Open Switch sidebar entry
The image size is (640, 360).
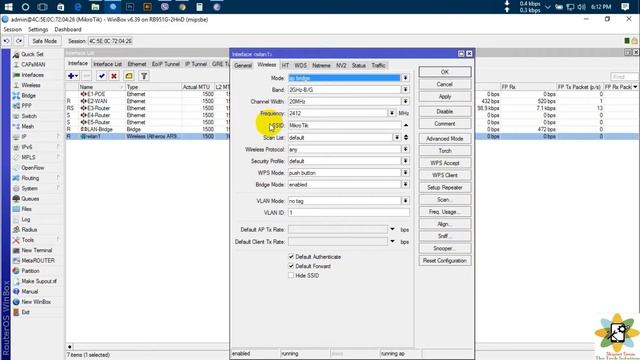point(29,116)
